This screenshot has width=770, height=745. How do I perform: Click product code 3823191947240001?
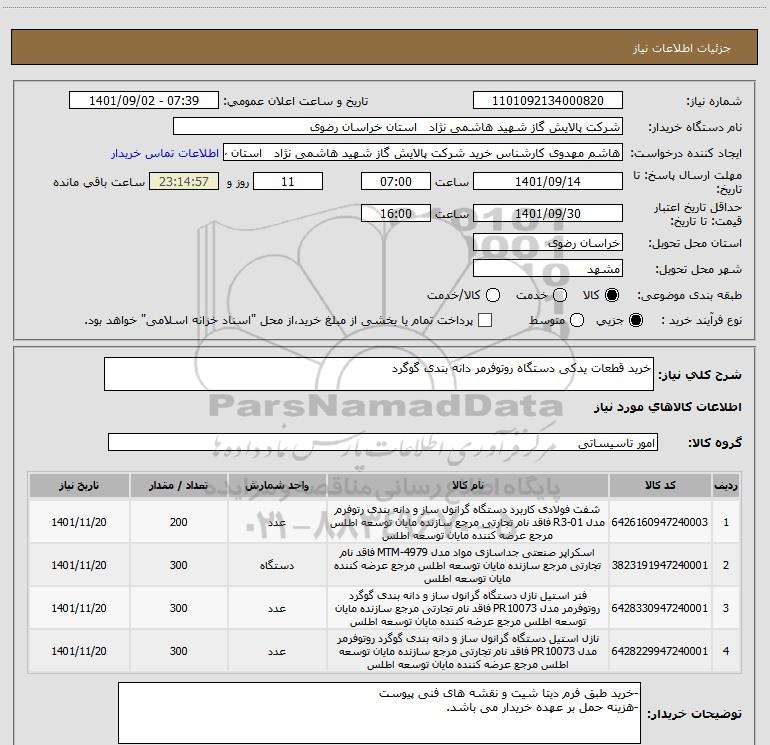pyautogui.click(x=660, y=565)
